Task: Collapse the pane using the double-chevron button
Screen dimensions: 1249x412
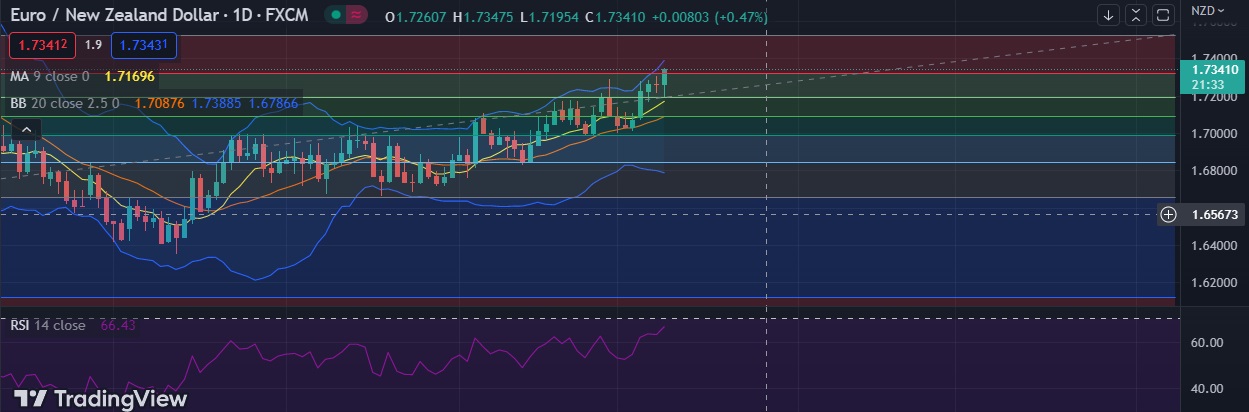Action: 1135,15
